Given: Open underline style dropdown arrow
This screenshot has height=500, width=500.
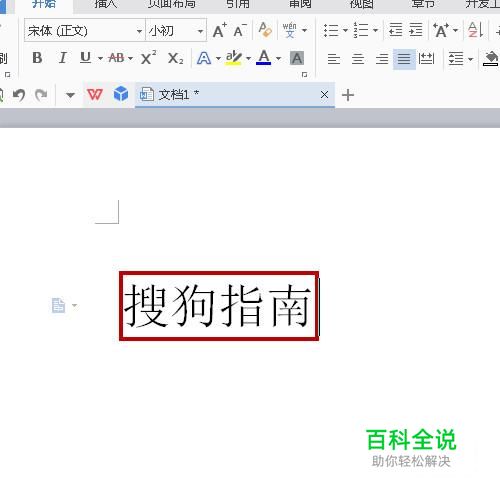Looking at the screenshot, I should pyautogui.click(x=100, y=59).
